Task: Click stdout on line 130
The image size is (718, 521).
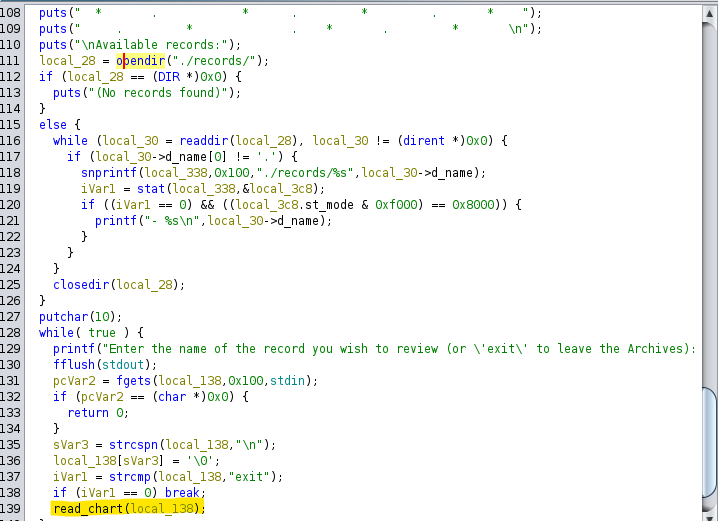Action: [123, 365]
